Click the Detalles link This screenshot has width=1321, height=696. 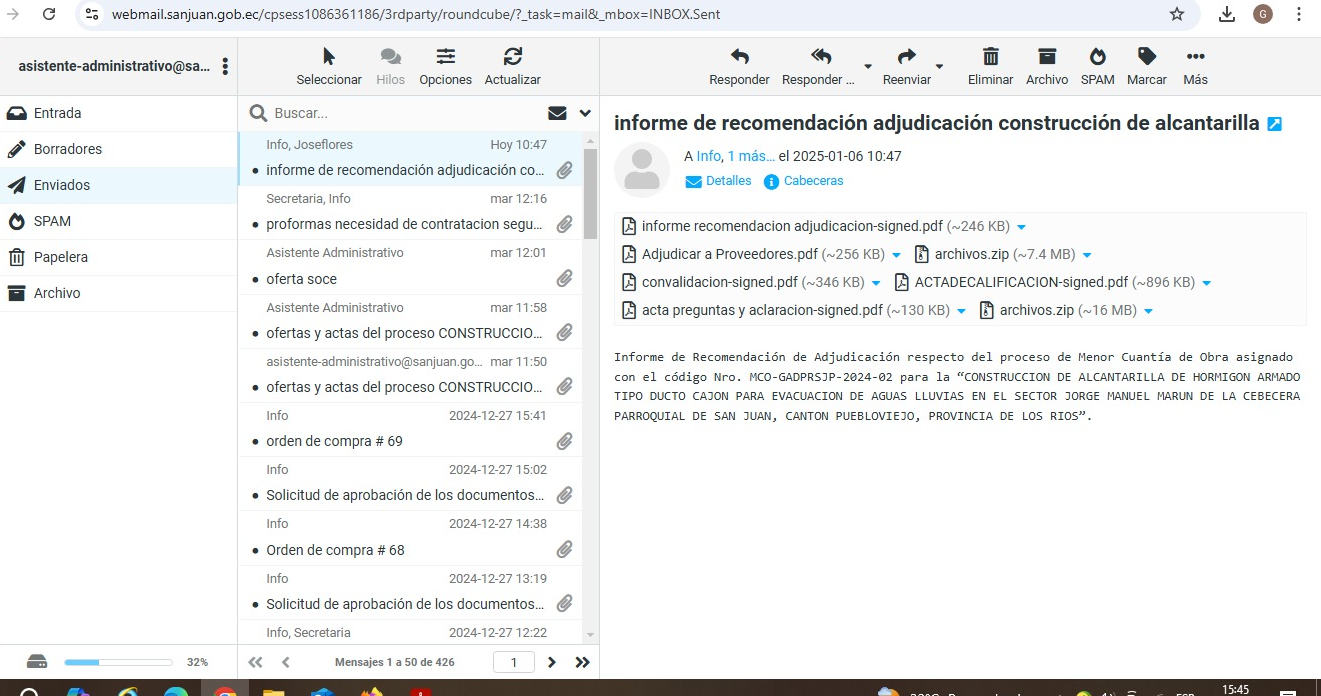point(728,181)
